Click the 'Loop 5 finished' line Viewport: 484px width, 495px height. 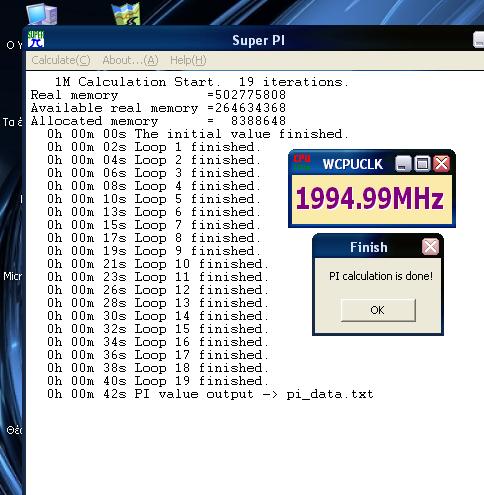coord(154,199)
